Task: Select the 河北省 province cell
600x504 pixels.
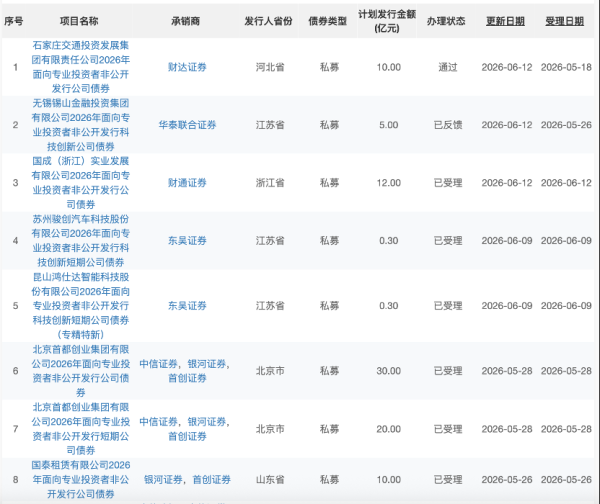Action: [270, 67]
